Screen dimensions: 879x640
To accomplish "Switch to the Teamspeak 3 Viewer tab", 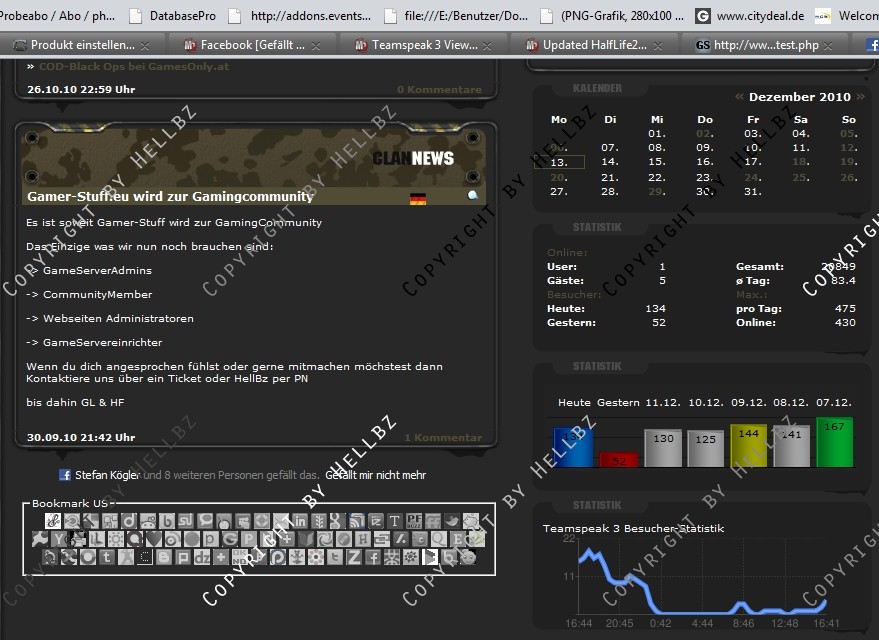I will pyautogui.click(x=425, y=45).
